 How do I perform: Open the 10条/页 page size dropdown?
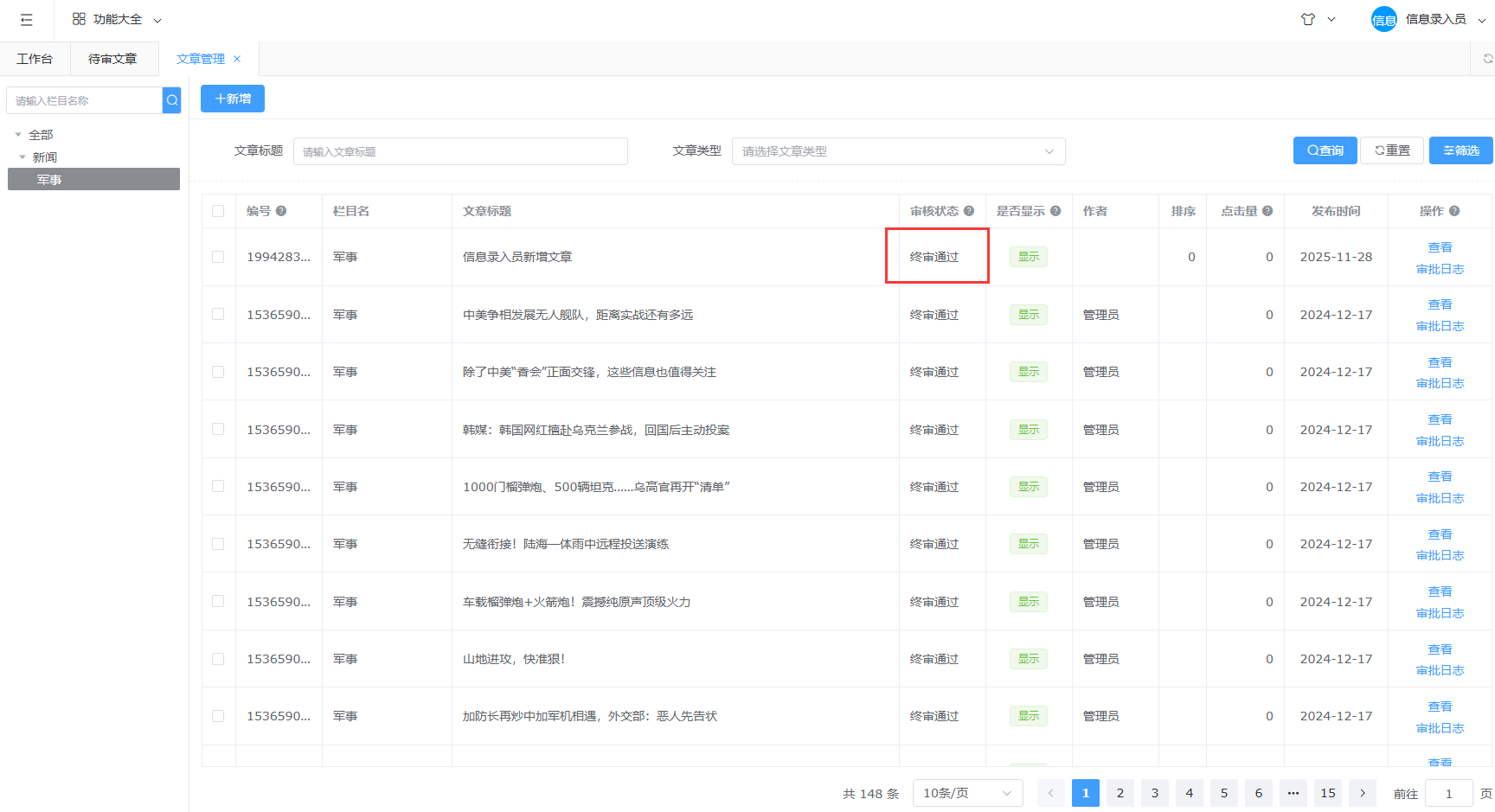966,793
